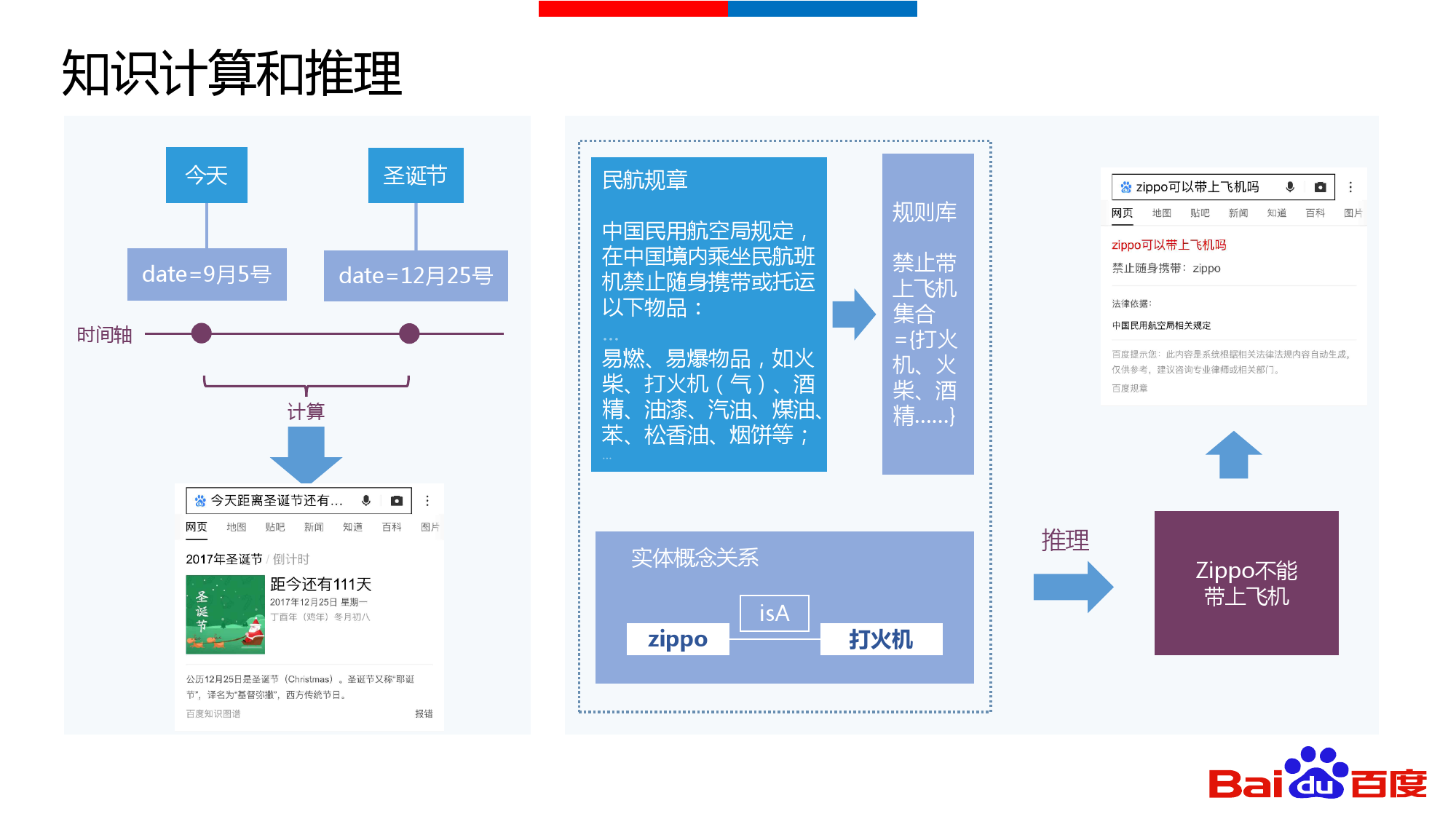Select 地图 tab under Christmas search bar
The width and height of the screenshot is (1456, 819).
(x=236, y=526)
